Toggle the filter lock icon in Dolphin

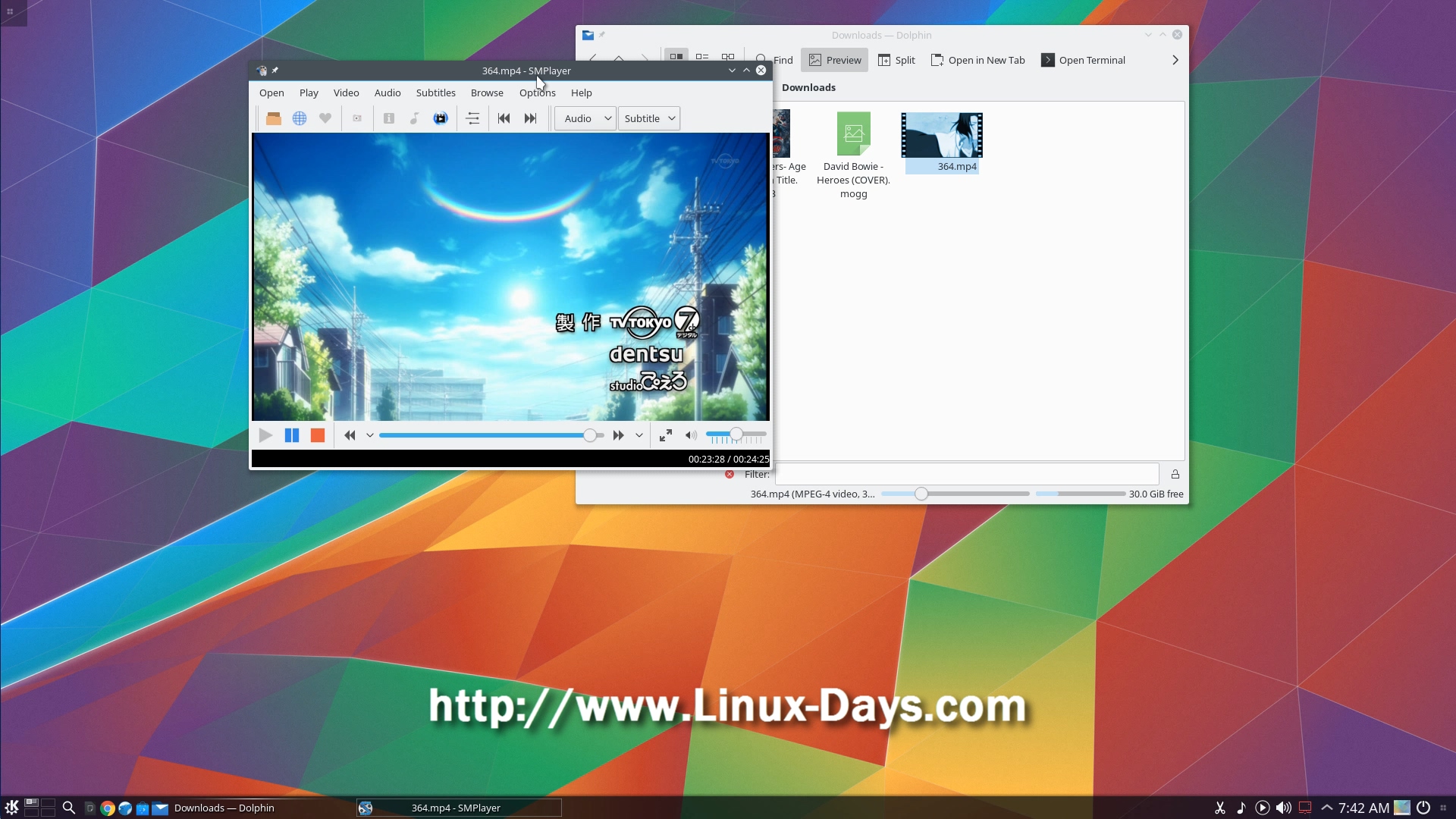[1175, 474]
